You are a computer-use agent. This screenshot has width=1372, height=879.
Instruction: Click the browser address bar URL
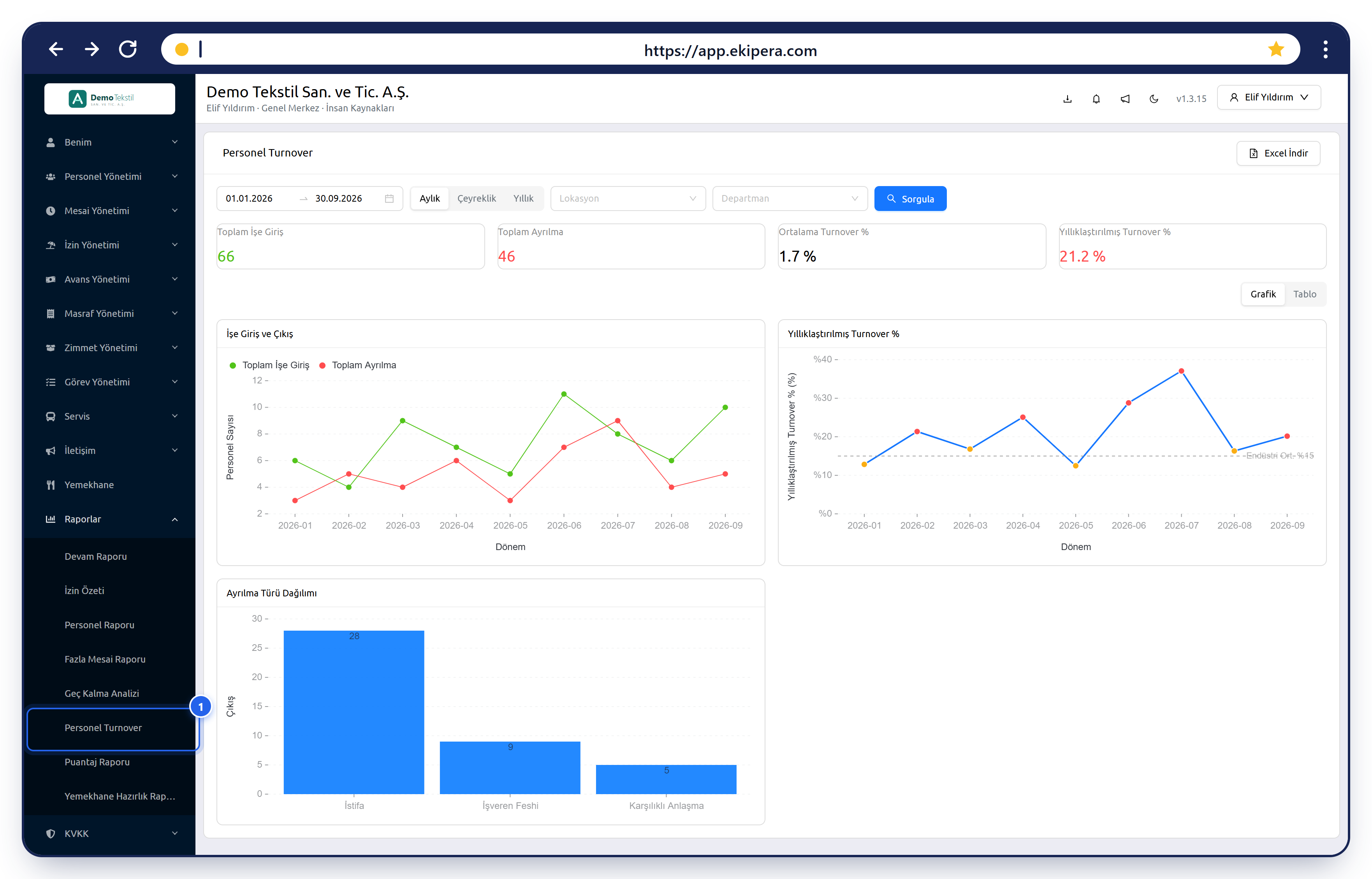click(x=730, y=50)
